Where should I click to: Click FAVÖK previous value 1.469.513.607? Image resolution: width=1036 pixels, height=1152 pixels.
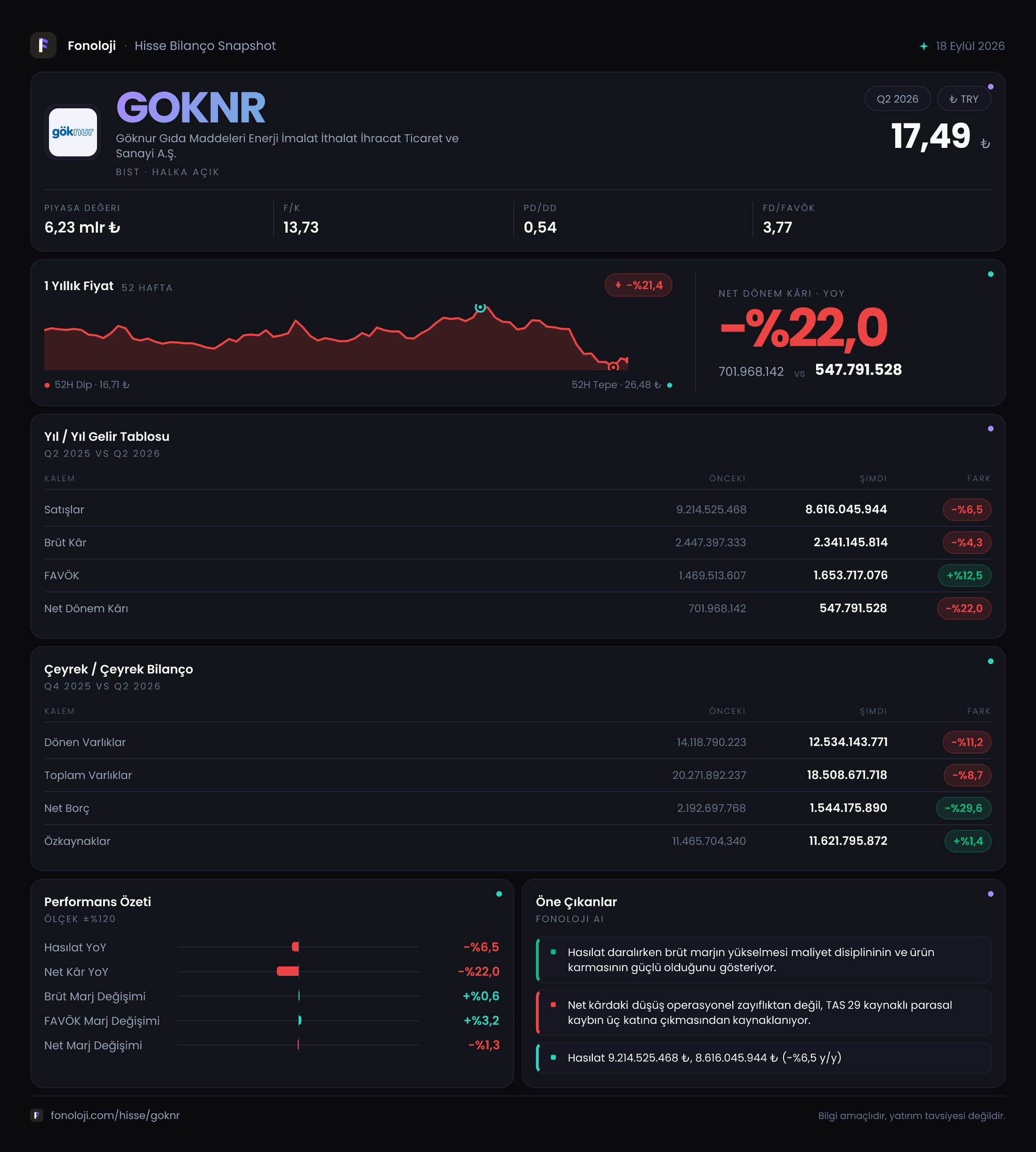[x=712, y=576]
